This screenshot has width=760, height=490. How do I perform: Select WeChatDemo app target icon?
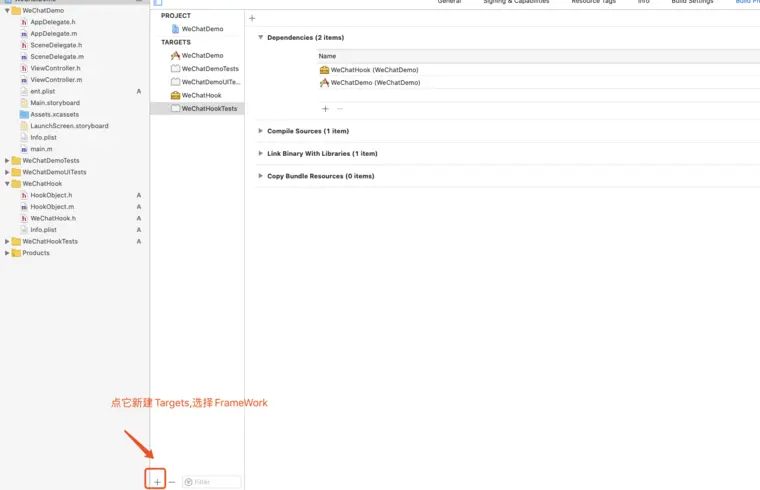tap(175, 55)
